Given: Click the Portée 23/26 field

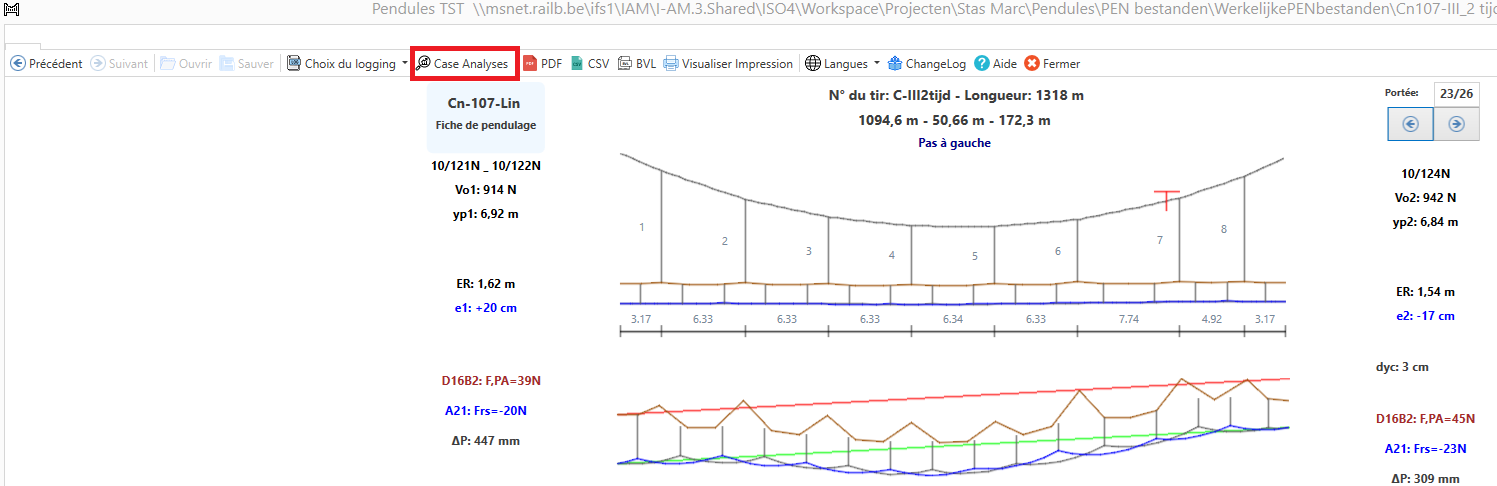Looking at the screenshot, I should pos(1456,93).
